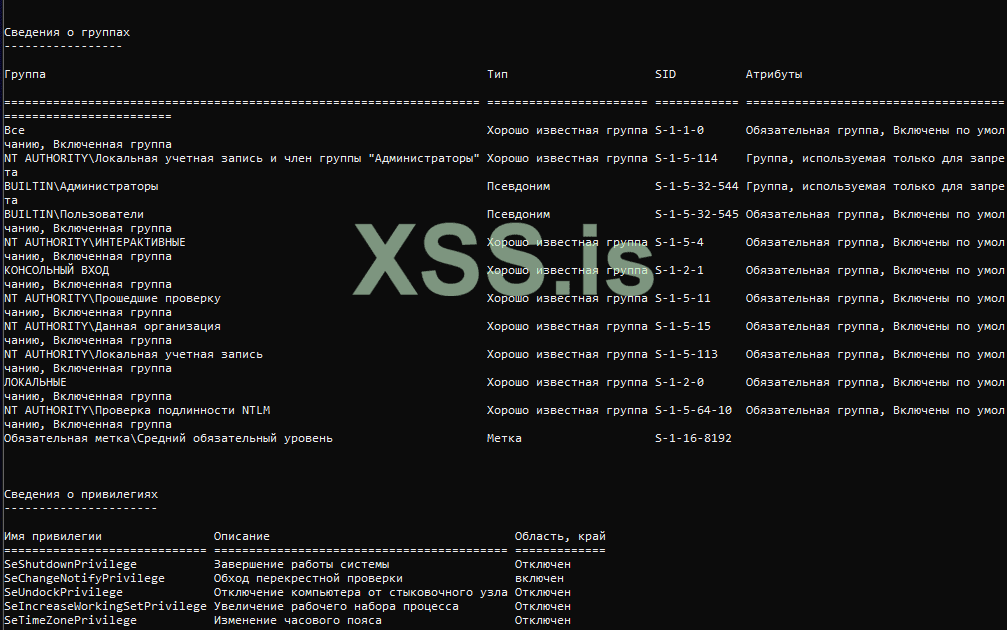Click SID value S-1-5-113
Image resolution: width=1007 pixels, height=630 pixels.
[x=687, y=354]
